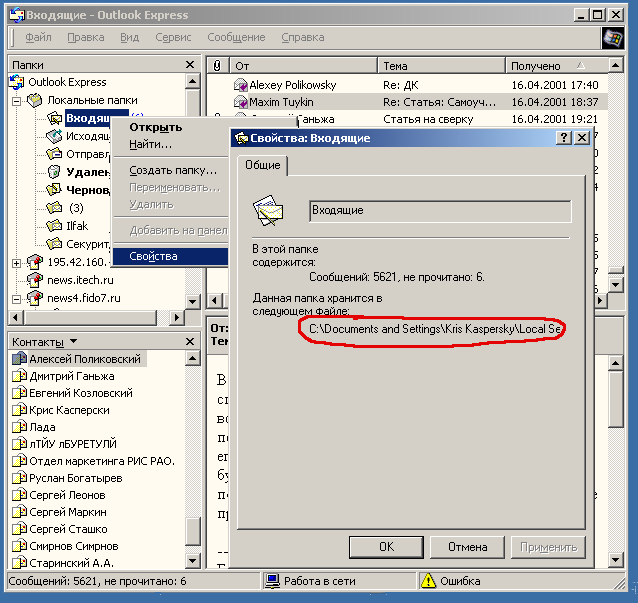The width and height of the screenshot is (638, 603).
Task: Open the Контакты dropdown arrow
Action: click(x=73, y=341)
